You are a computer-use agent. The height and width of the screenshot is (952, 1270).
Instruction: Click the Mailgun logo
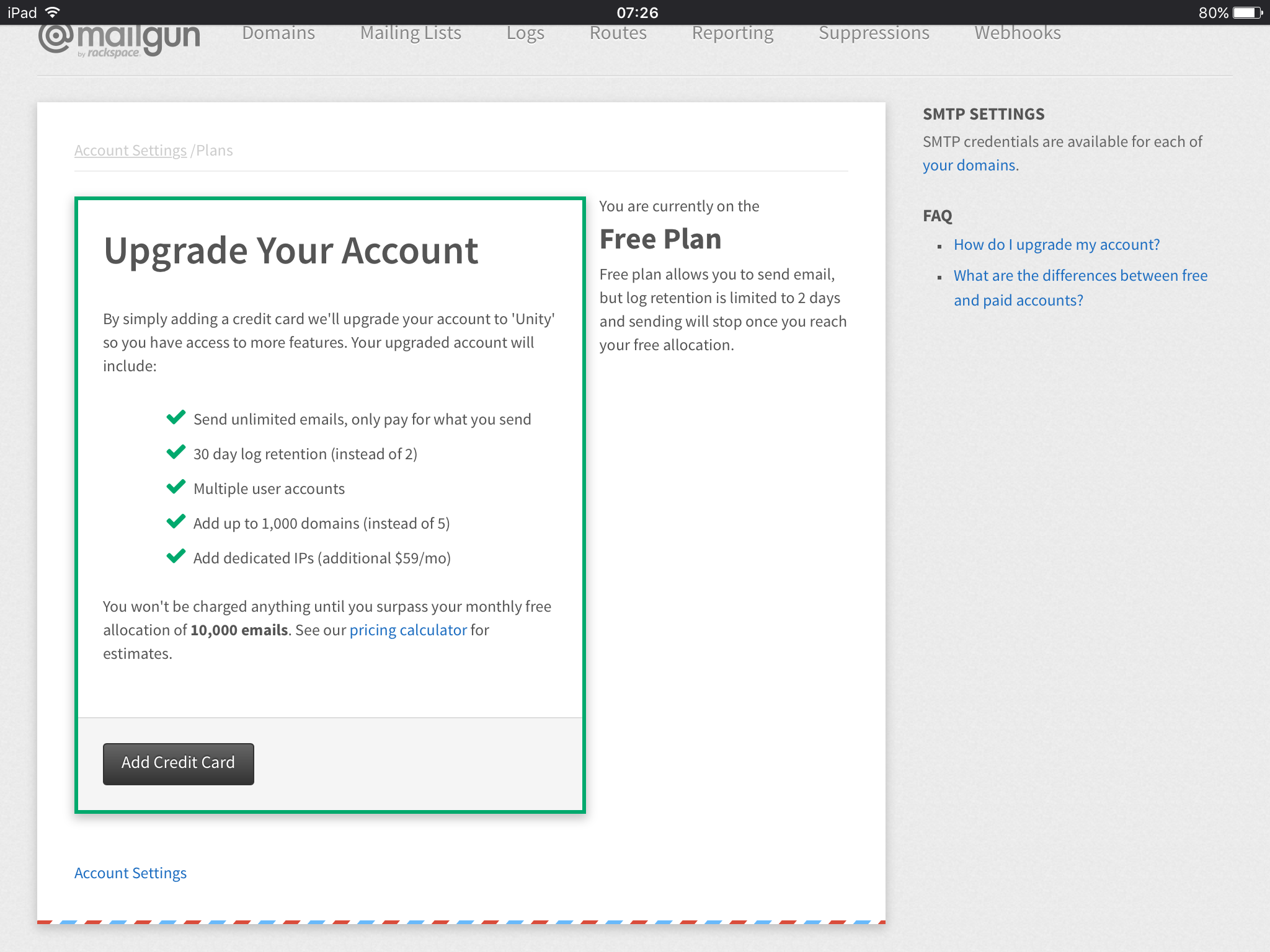[x=119, y=40]
